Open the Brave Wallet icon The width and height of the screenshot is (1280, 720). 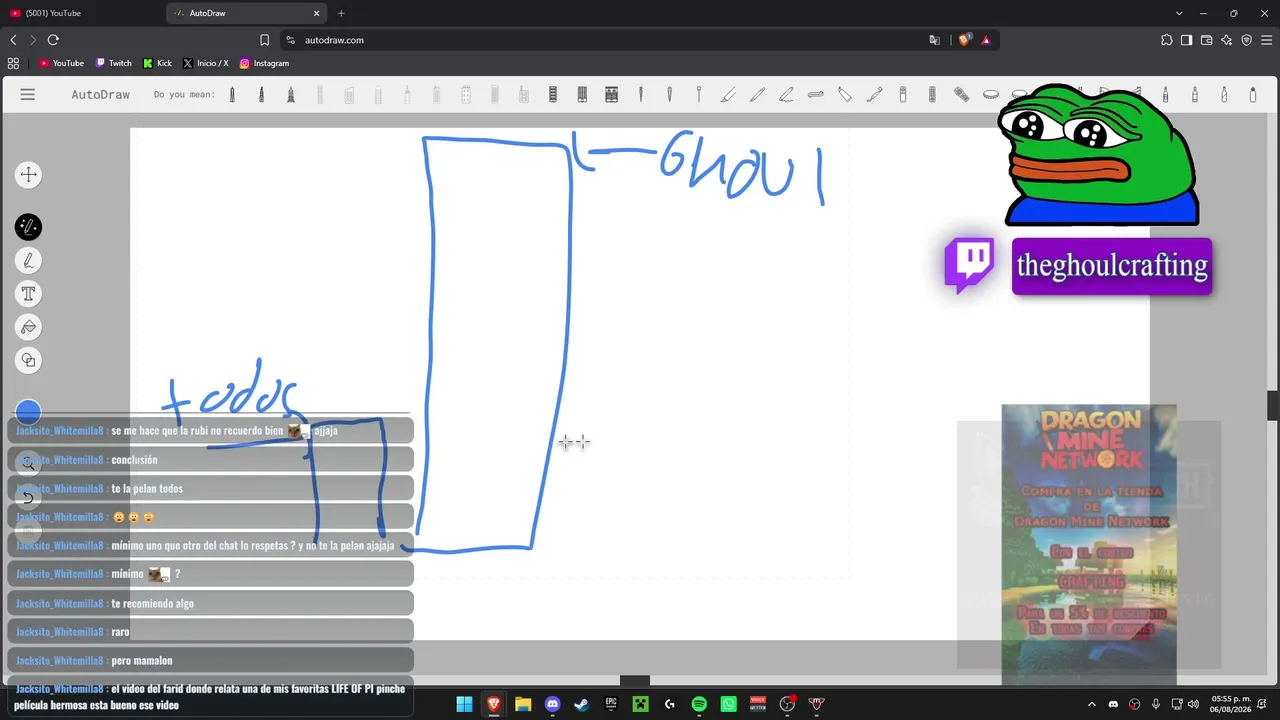coord(1206,40)
